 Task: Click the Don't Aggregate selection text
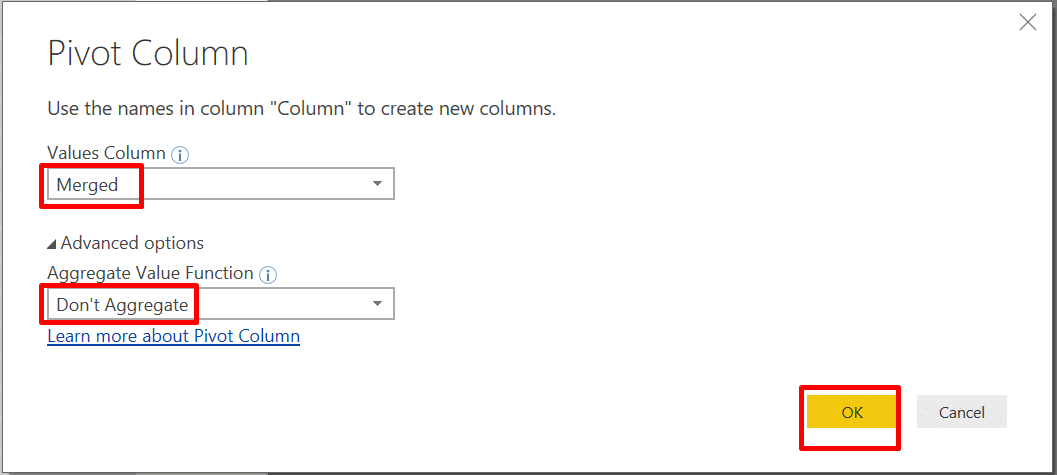[x=122, y=304]
